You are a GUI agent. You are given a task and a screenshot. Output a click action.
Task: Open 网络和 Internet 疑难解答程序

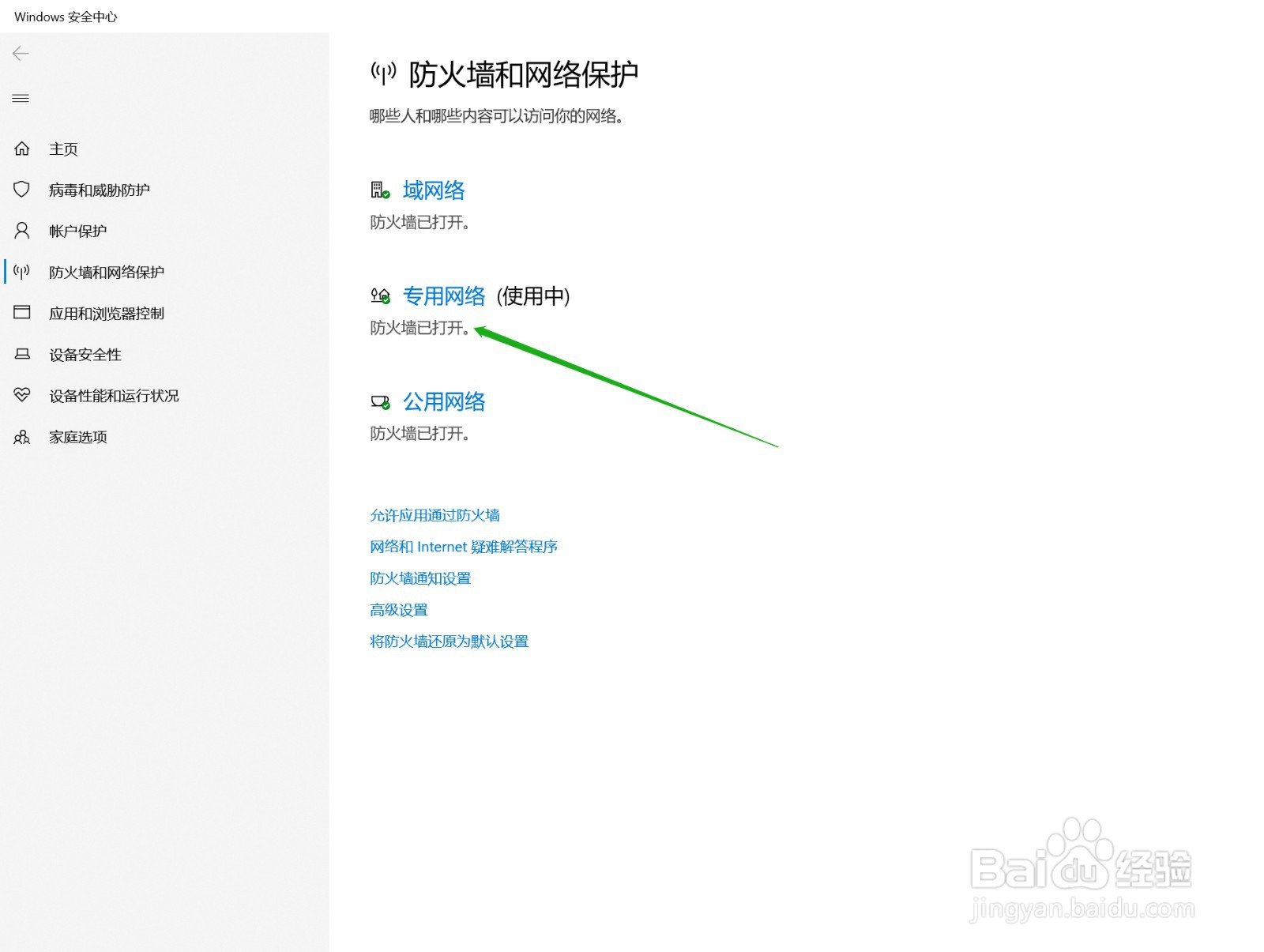point(463,546)
